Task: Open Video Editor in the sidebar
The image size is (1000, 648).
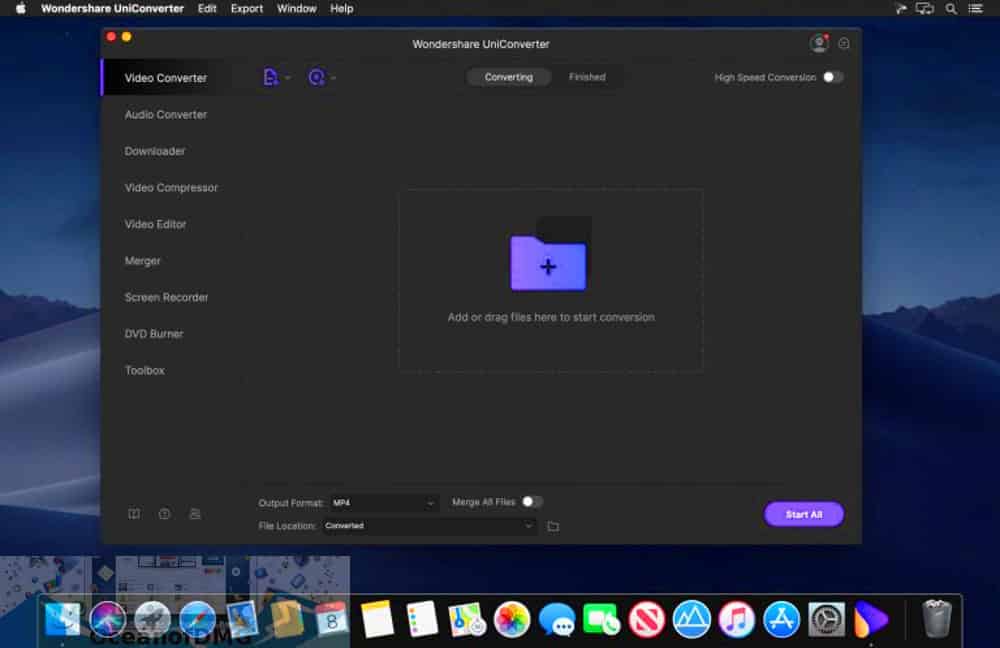Action: coord(156,225)
